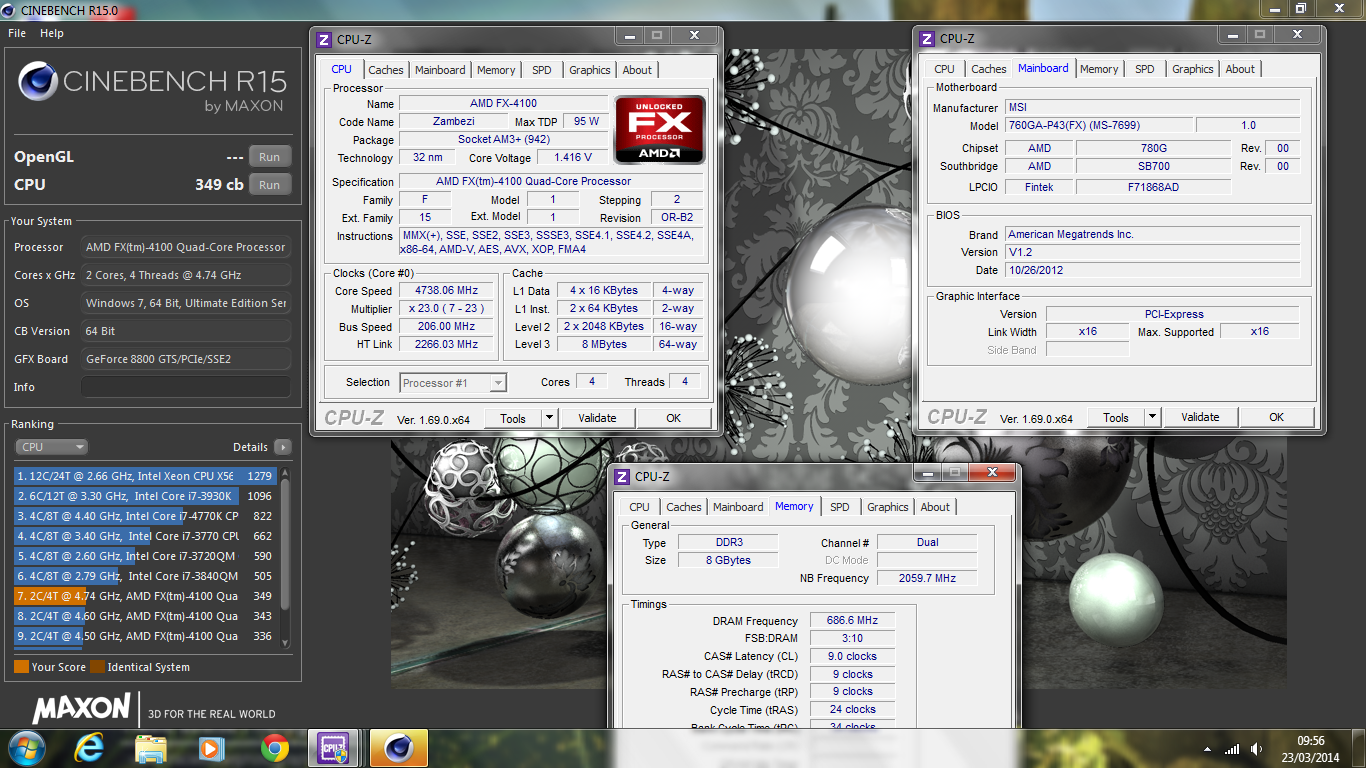The height and width of the screenshot is (768, 1366).
Task: Click the brown Identical System legend swatch
Action: click(x=97, y=667)
